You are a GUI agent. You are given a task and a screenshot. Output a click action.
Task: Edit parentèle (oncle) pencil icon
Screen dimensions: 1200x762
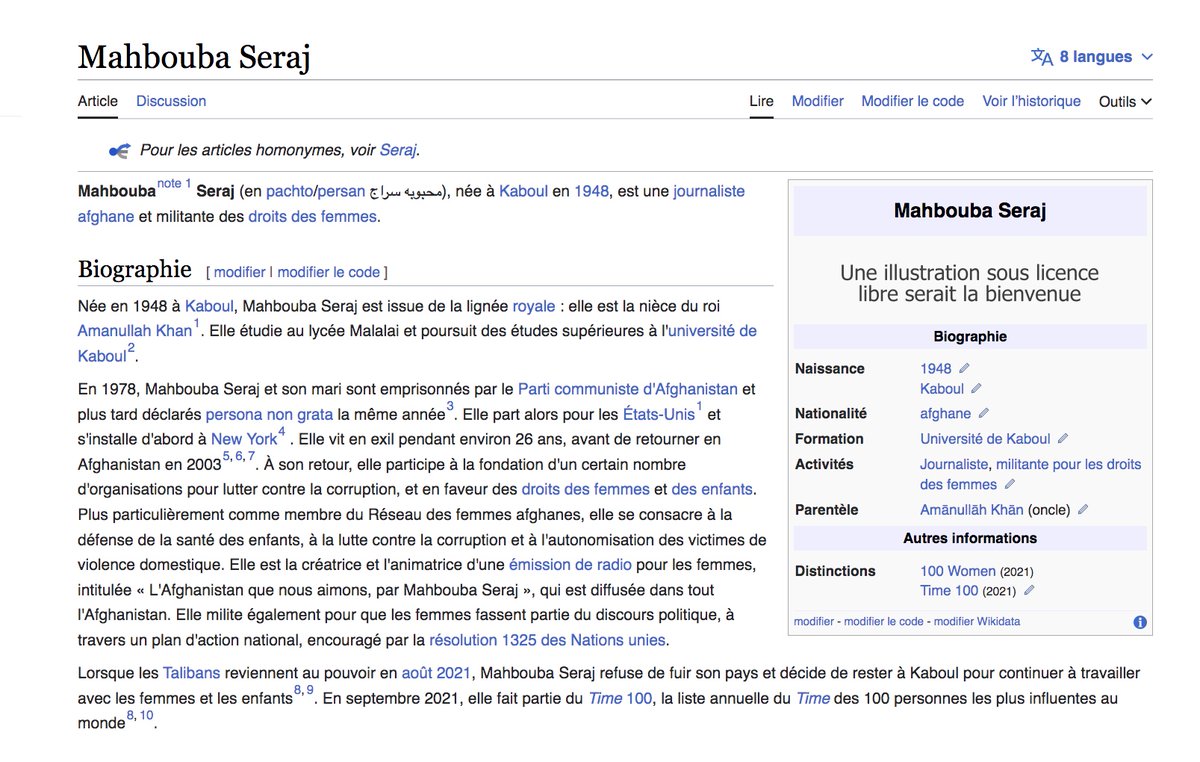1082,509
